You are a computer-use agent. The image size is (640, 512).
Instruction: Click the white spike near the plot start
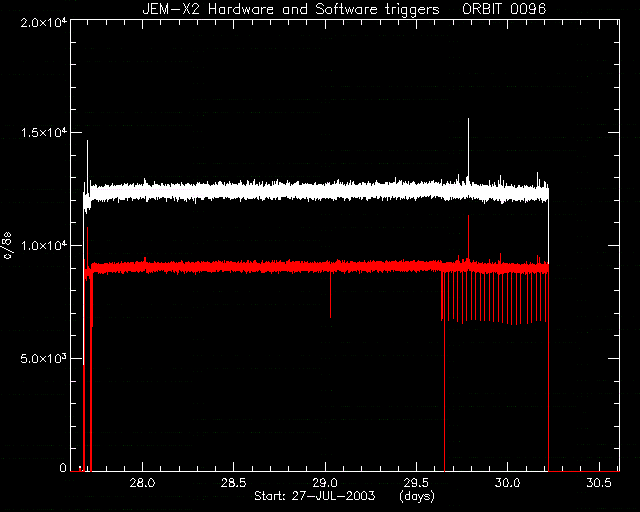pyautogui.click(x=87, y=161)
